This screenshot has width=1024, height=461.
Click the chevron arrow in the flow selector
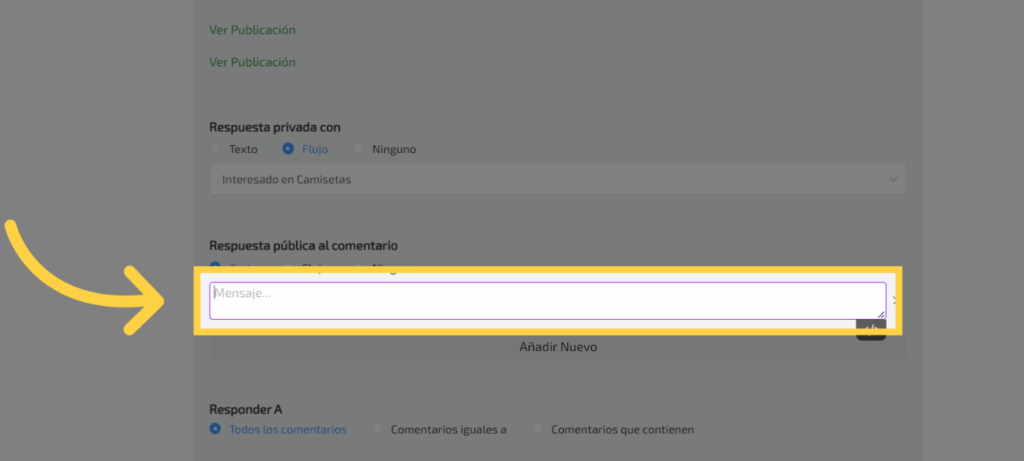pos(893,180)
